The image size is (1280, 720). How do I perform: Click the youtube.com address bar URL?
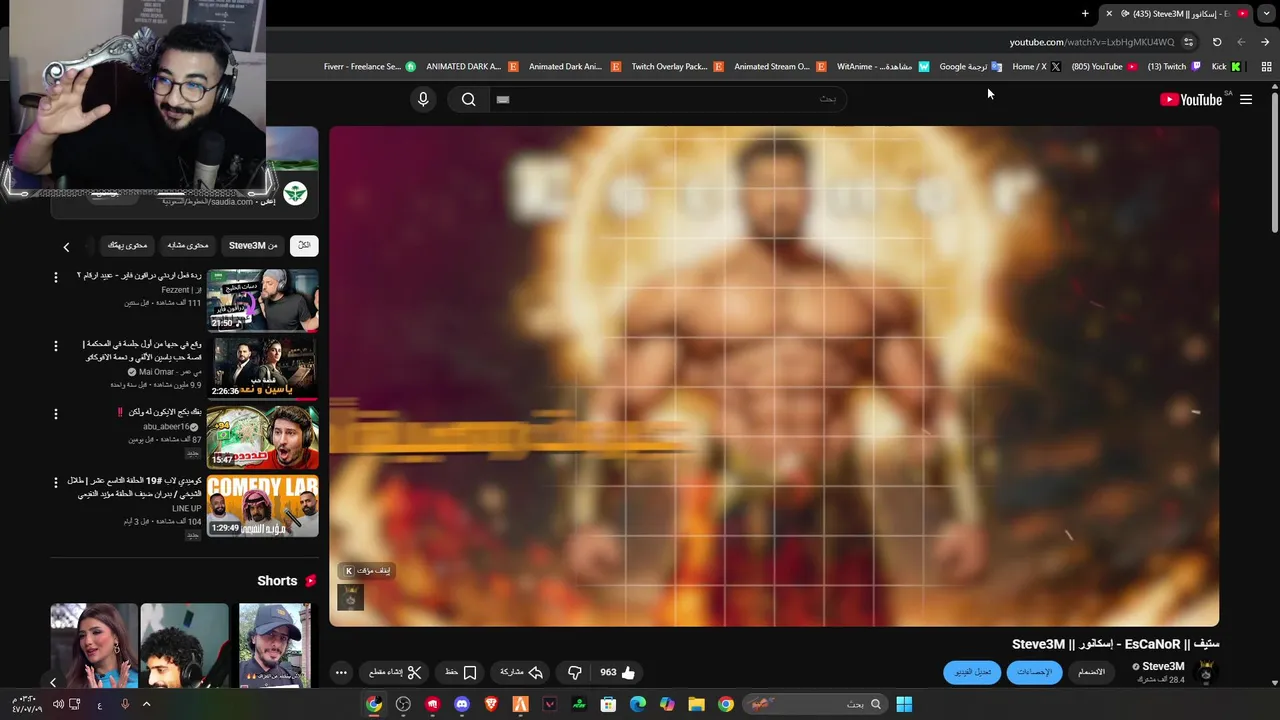pyautogui.click(x=1092, y=42)
